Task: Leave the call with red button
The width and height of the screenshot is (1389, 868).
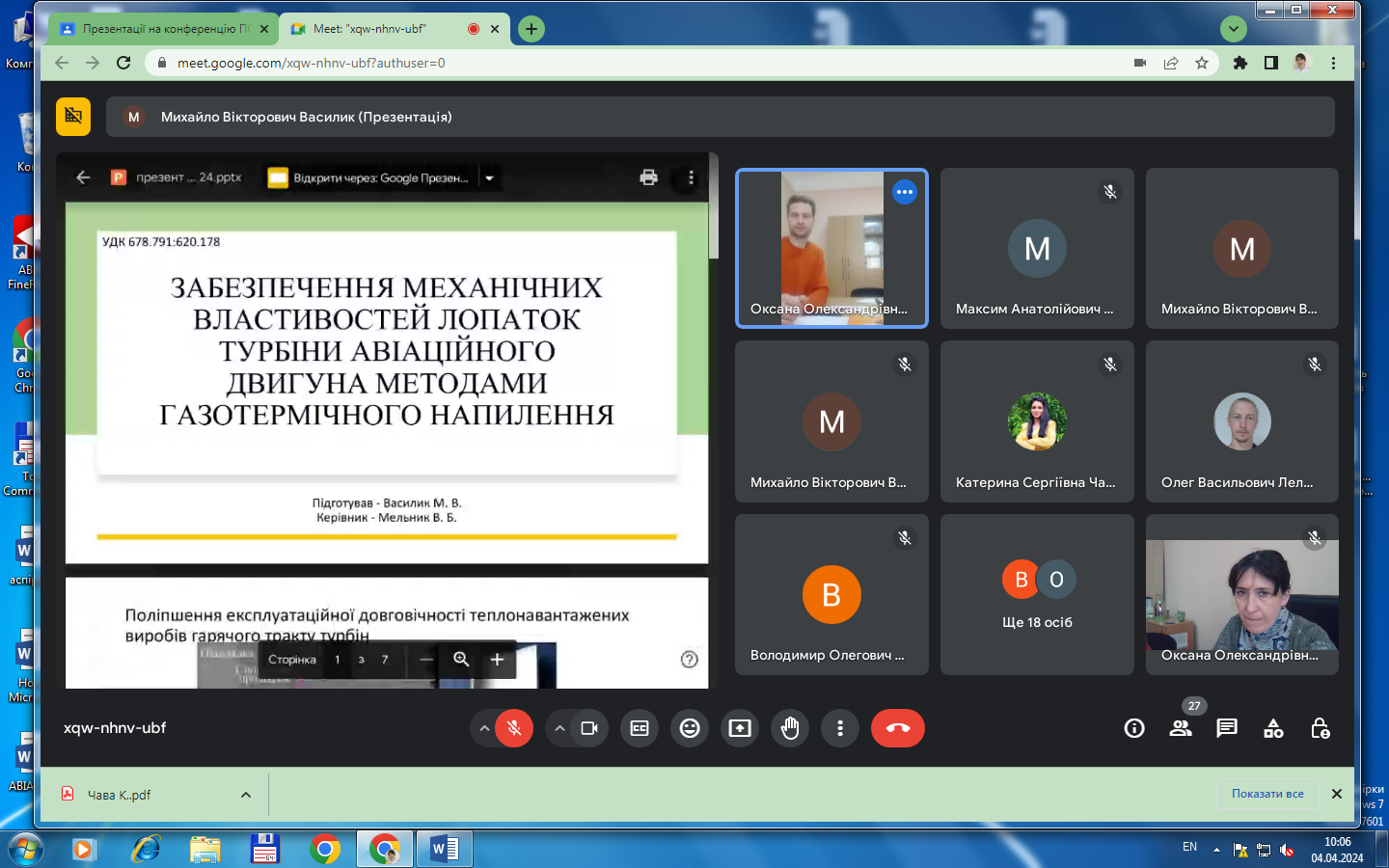Action: (x=897, y=728)
